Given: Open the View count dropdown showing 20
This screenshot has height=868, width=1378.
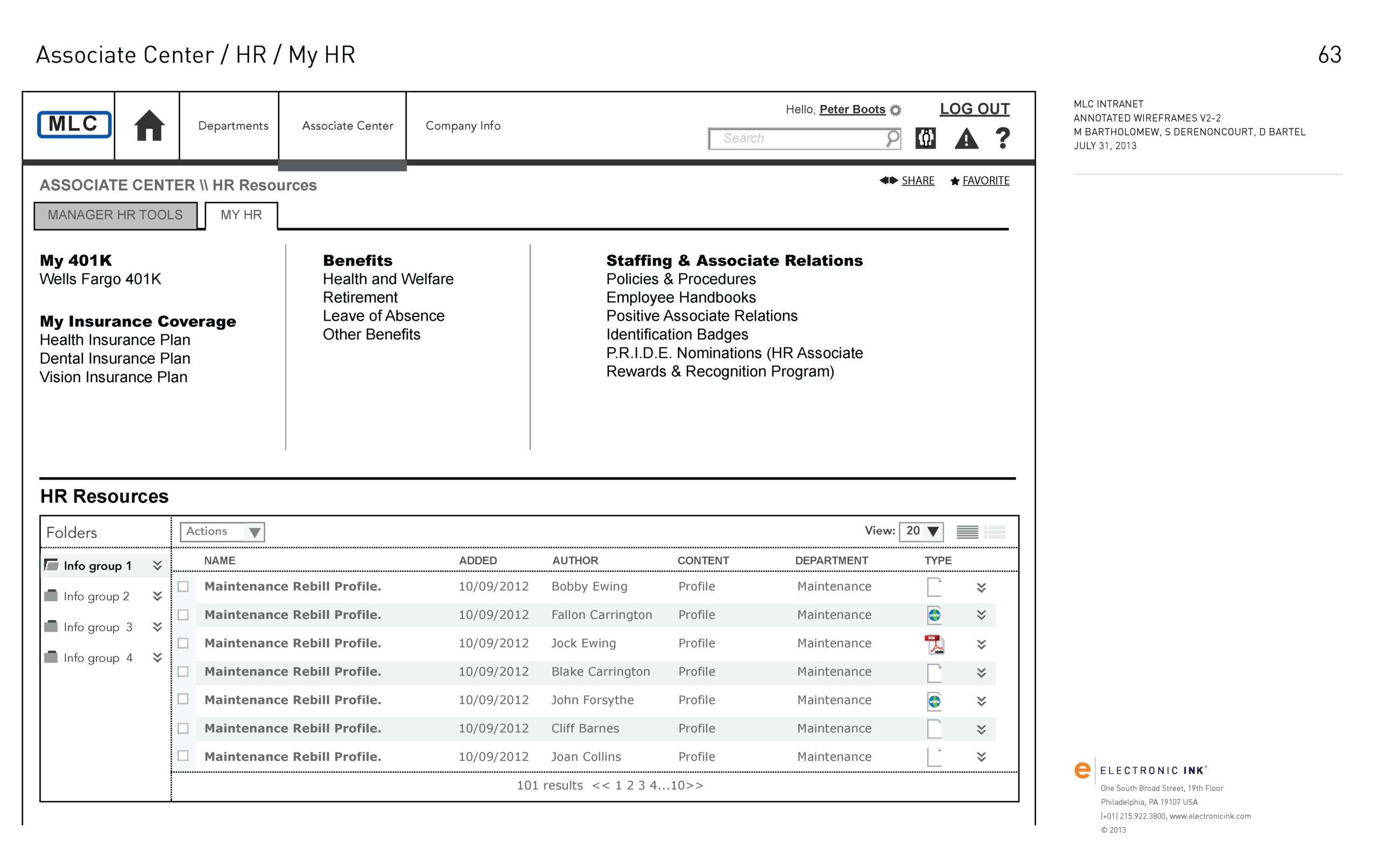Looking at the screenshot, I should point(921,532).
